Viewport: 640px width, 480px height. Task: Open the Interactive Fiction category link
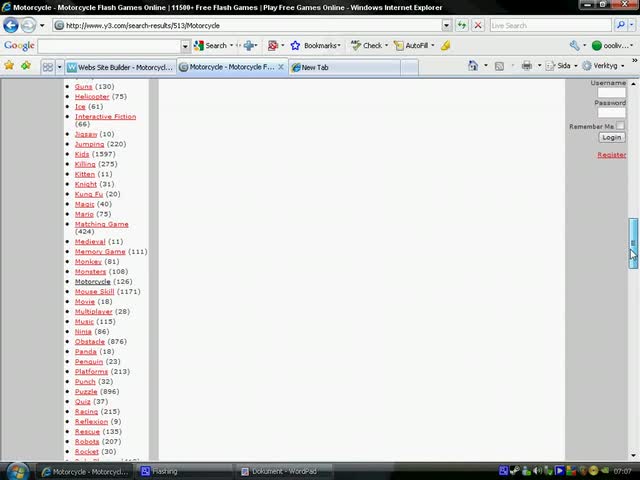point(105,117)
